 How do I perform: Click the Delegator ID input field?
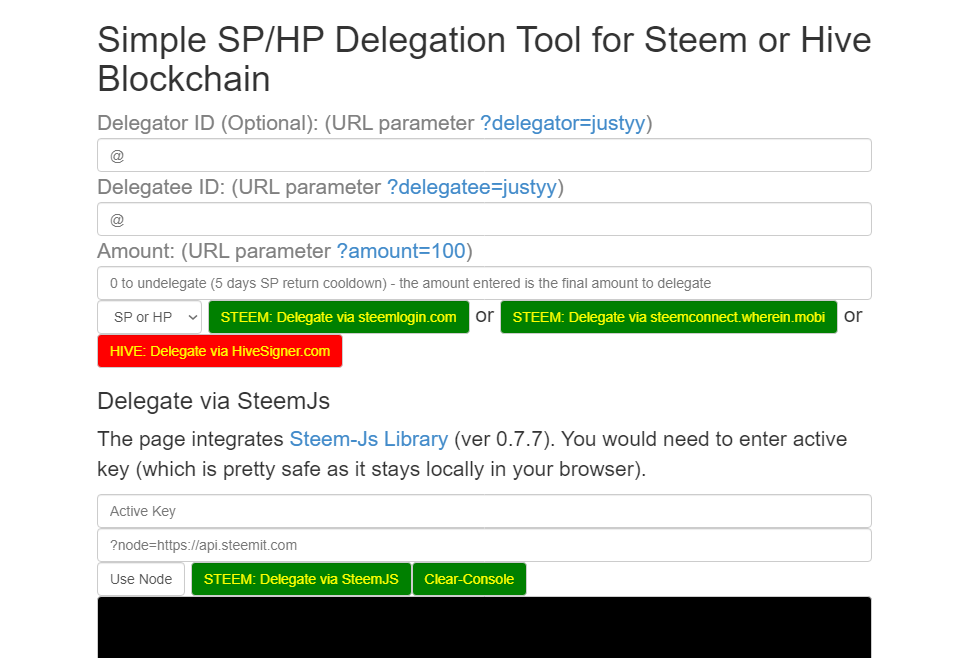(484, 155)
